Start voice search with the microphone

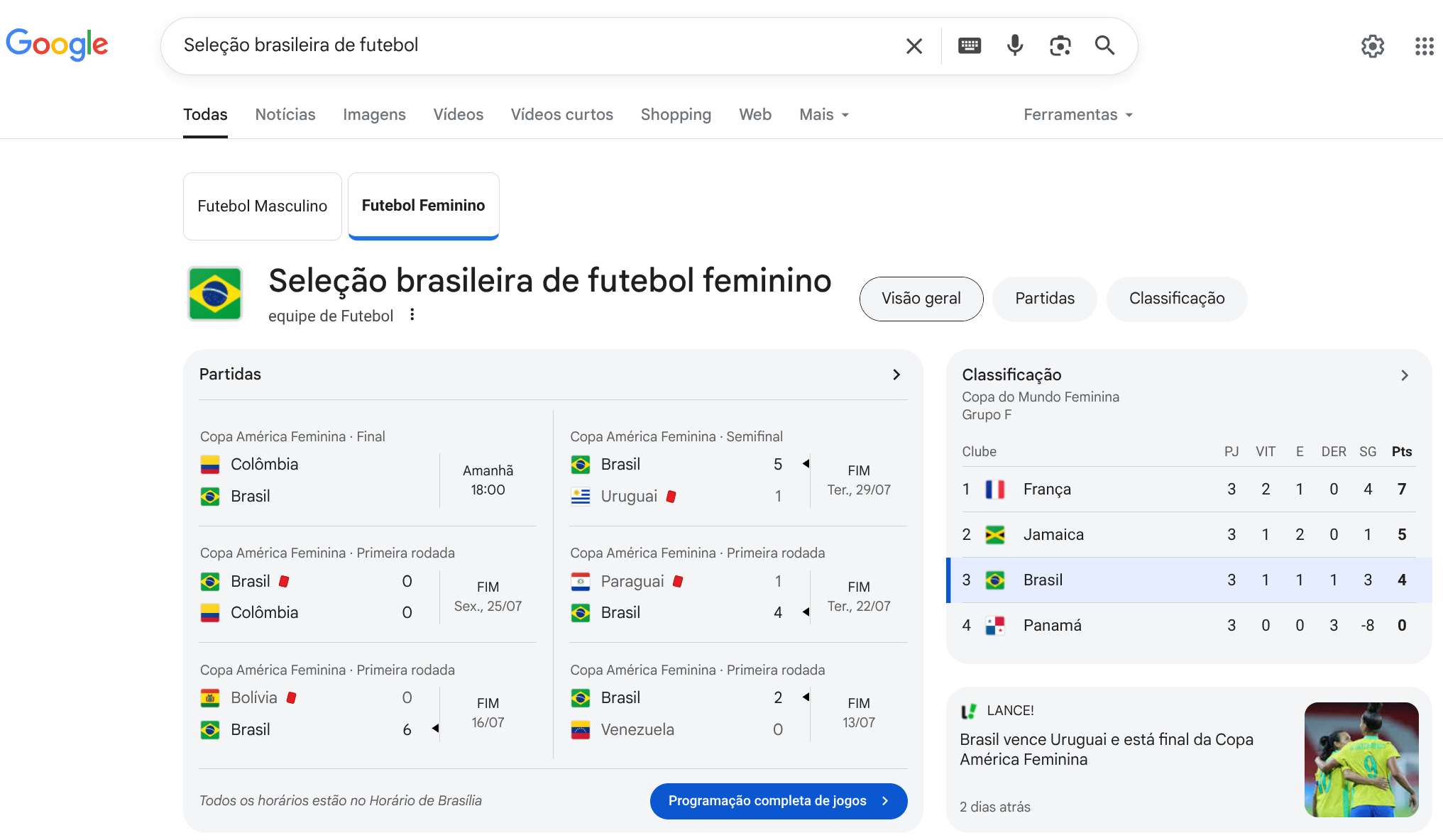pos(1015,45)
